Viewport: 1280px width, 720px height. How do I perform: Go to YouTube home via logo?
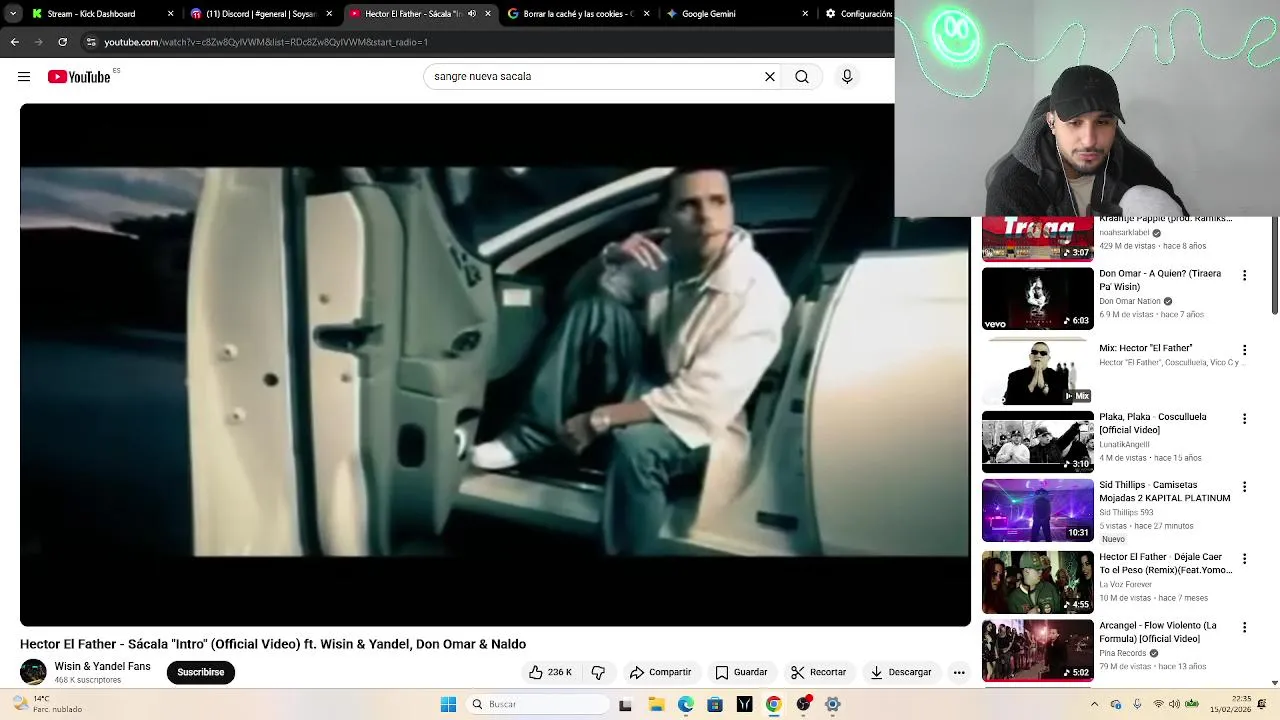coord(79,77)
